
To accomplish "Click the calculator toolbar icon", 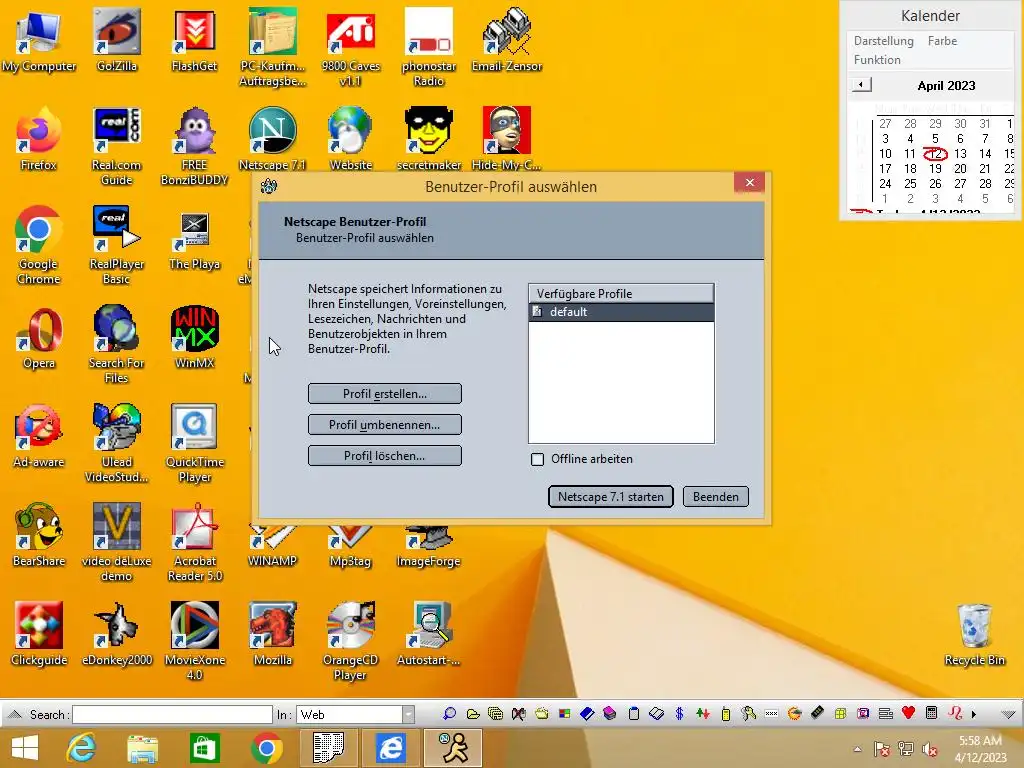I will coord(932,713).
